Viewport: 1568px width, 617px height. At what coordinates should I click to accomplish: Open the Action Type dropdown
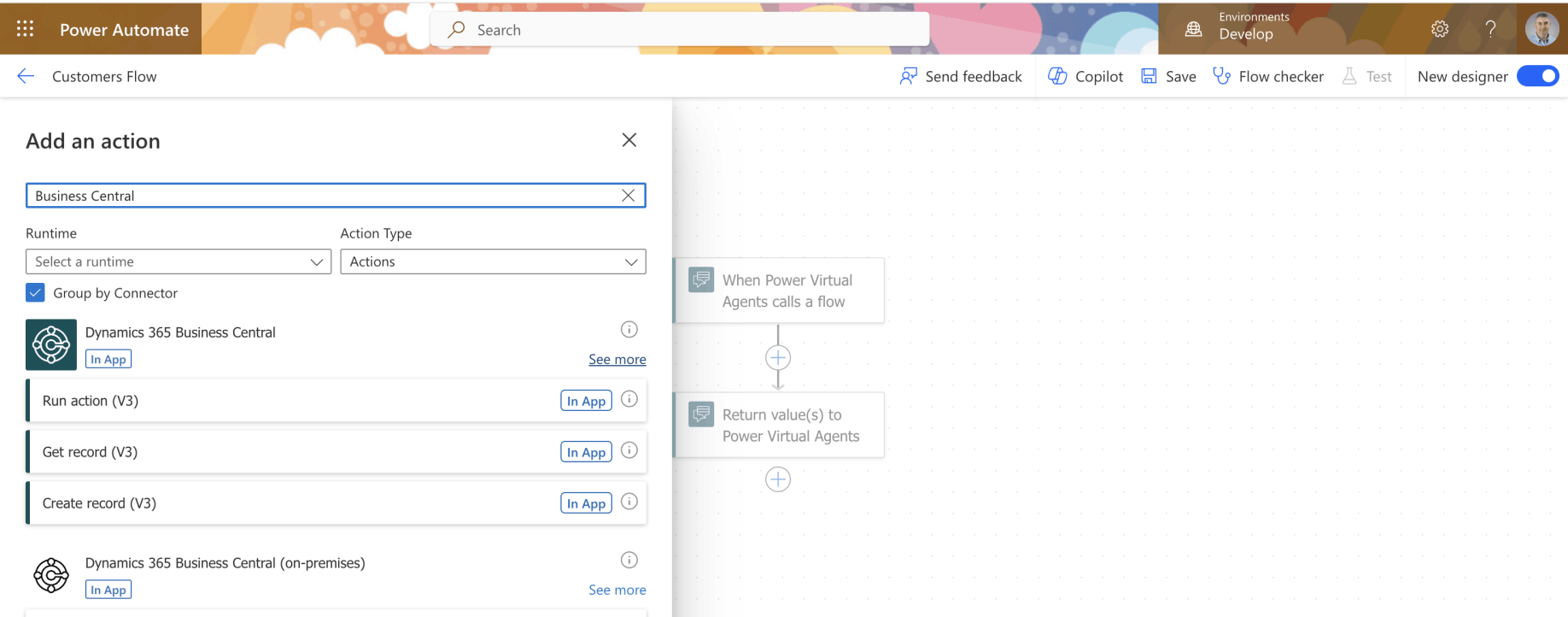(493, 261)
